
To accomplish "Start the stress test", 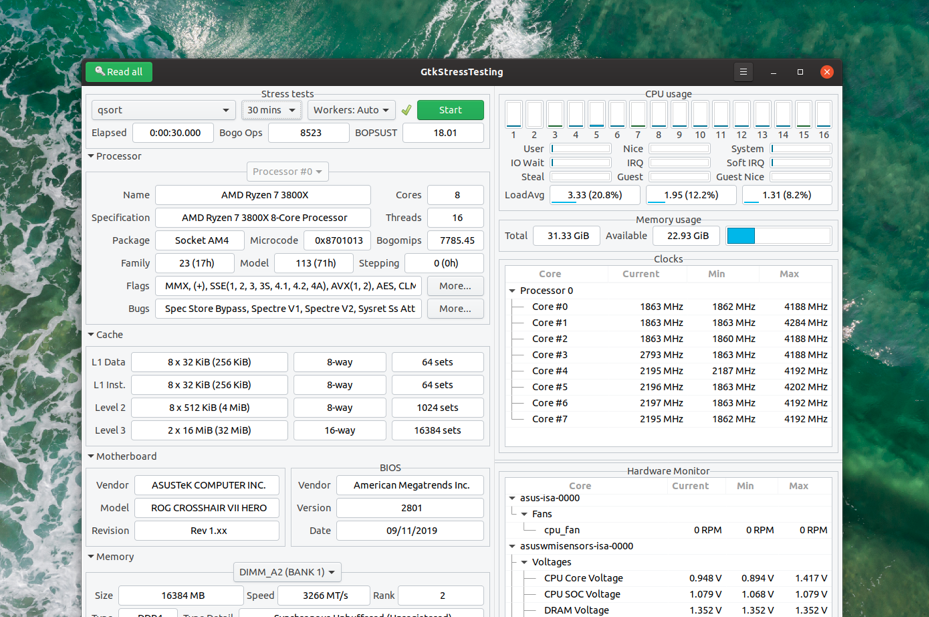I will point(450,110).
